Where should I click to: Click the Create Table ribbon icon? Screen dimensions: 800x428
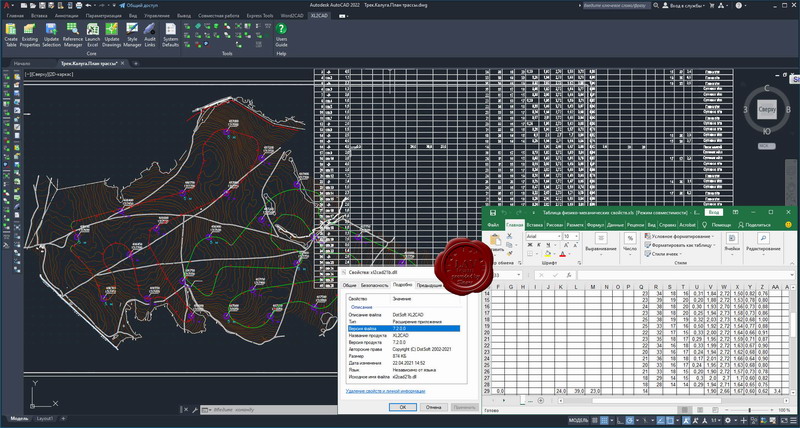point(11,35)
